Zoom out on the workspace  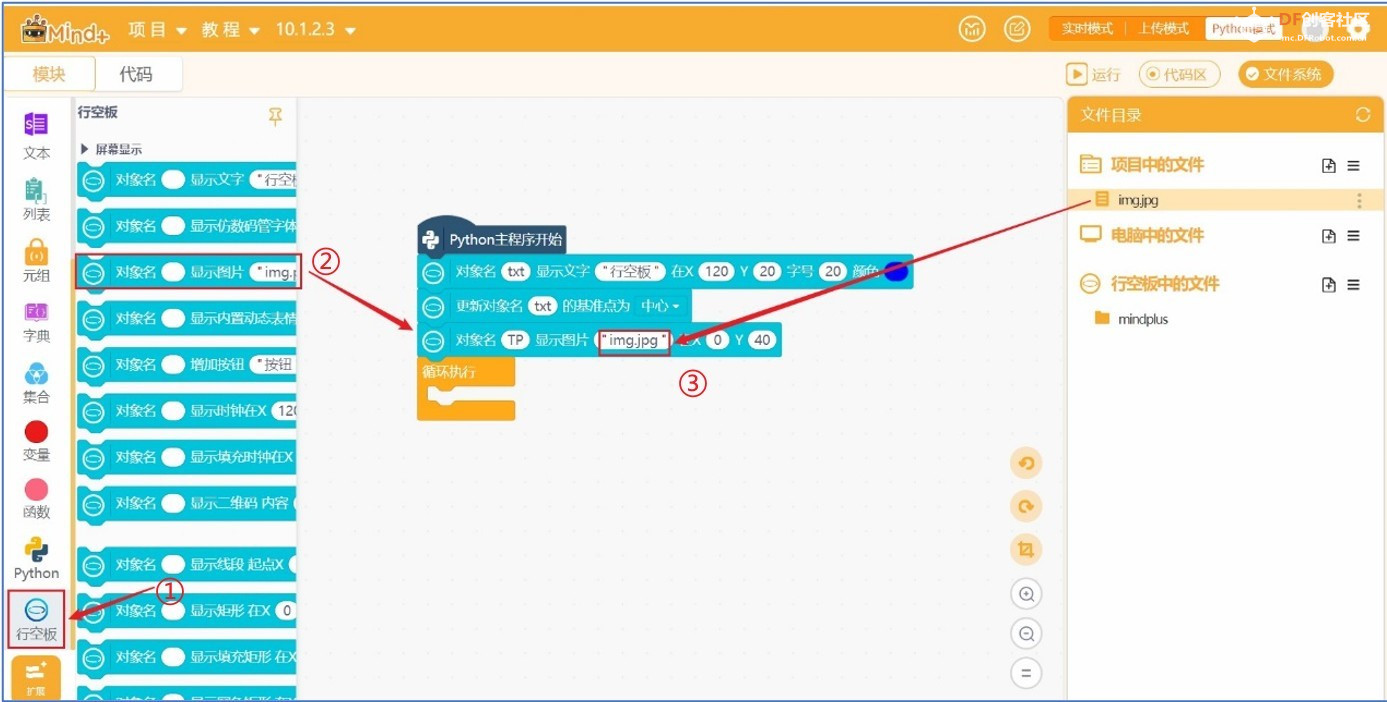click(x=1026, y=634)
